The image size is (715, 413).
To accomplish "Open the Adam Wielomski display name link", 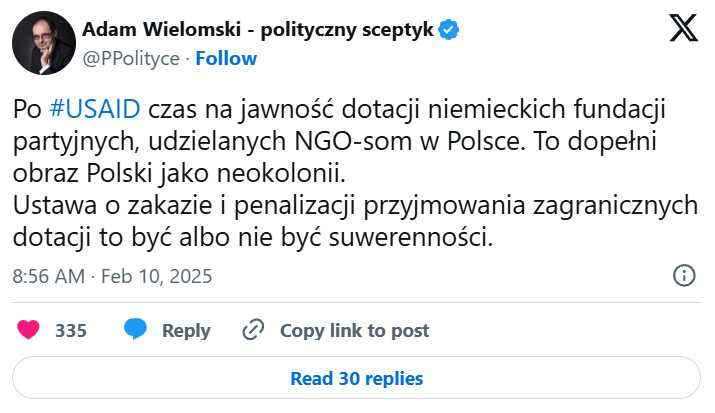I will tap(258, 30).
